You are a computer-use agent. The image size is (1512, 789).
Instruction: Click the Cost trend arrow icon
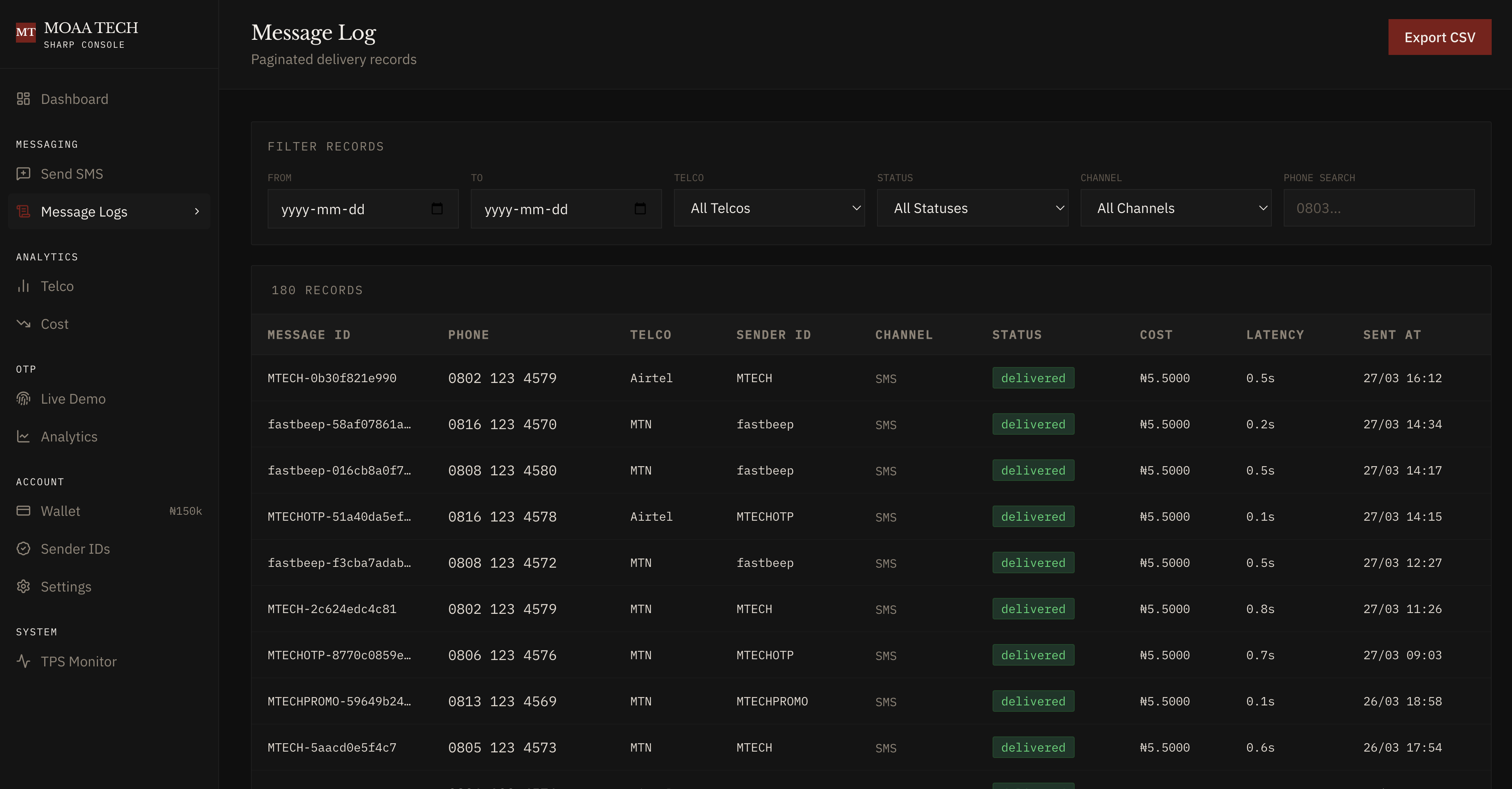coord(23,323)
